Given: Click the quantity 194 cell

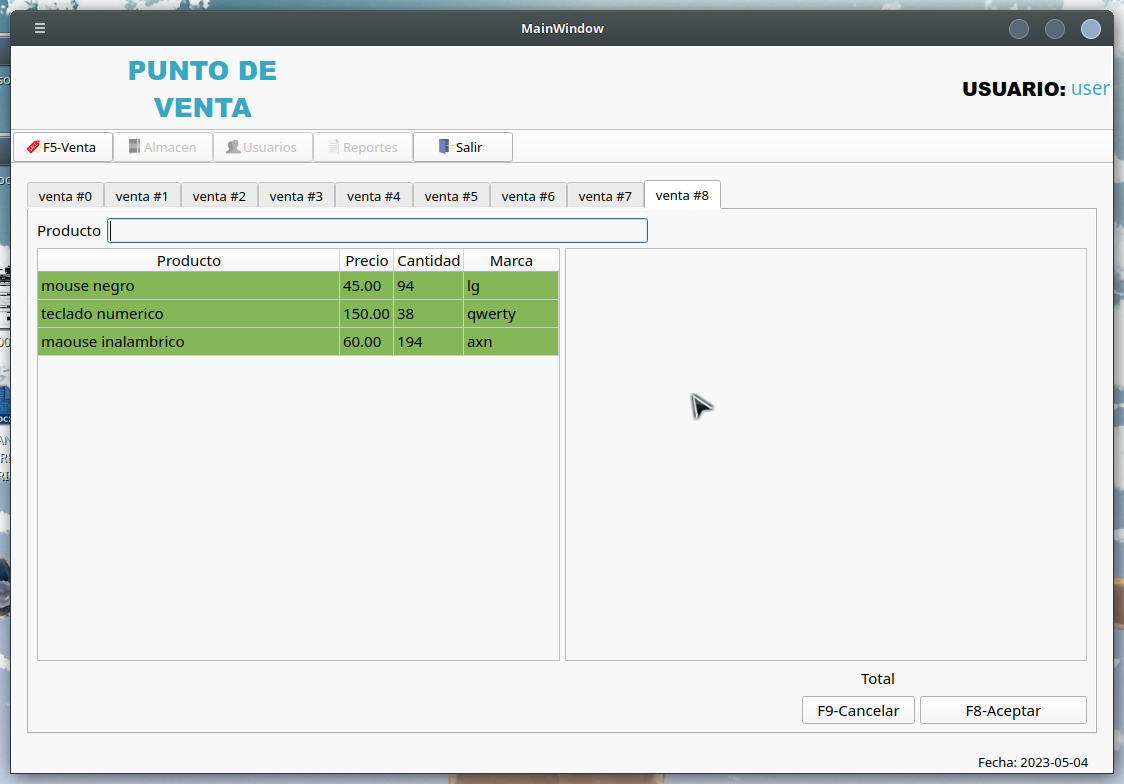Looking at the screenshot, I should coord(429,342).
